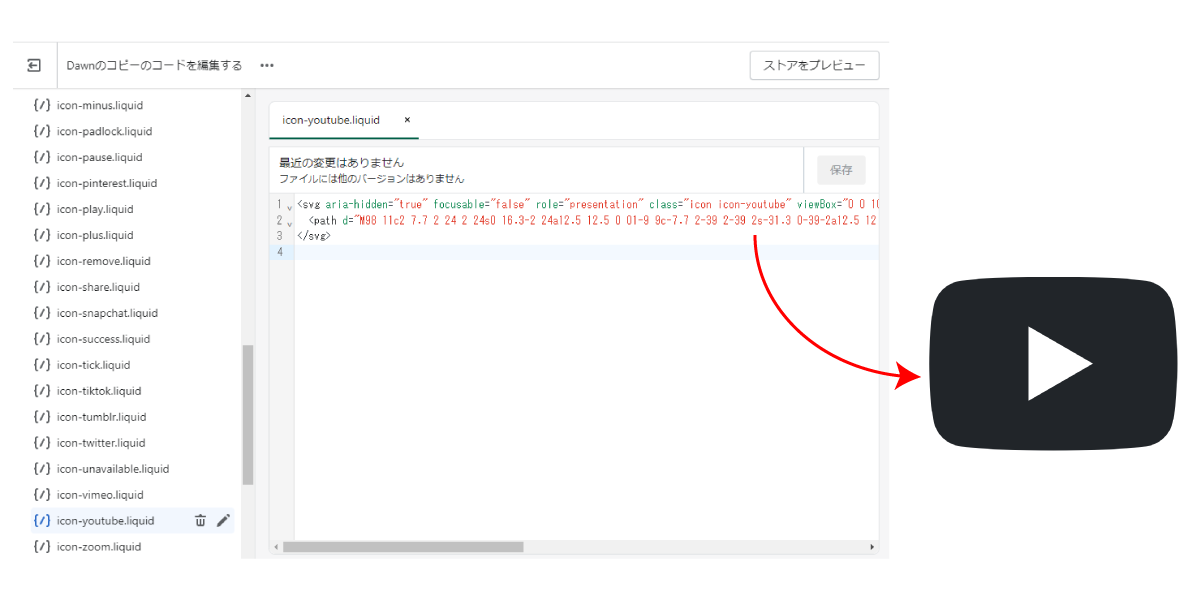Screen dimensions: 1200x600
Task: Click horizontal scrollbar thumb of code editor
Action: pos(403,547)
